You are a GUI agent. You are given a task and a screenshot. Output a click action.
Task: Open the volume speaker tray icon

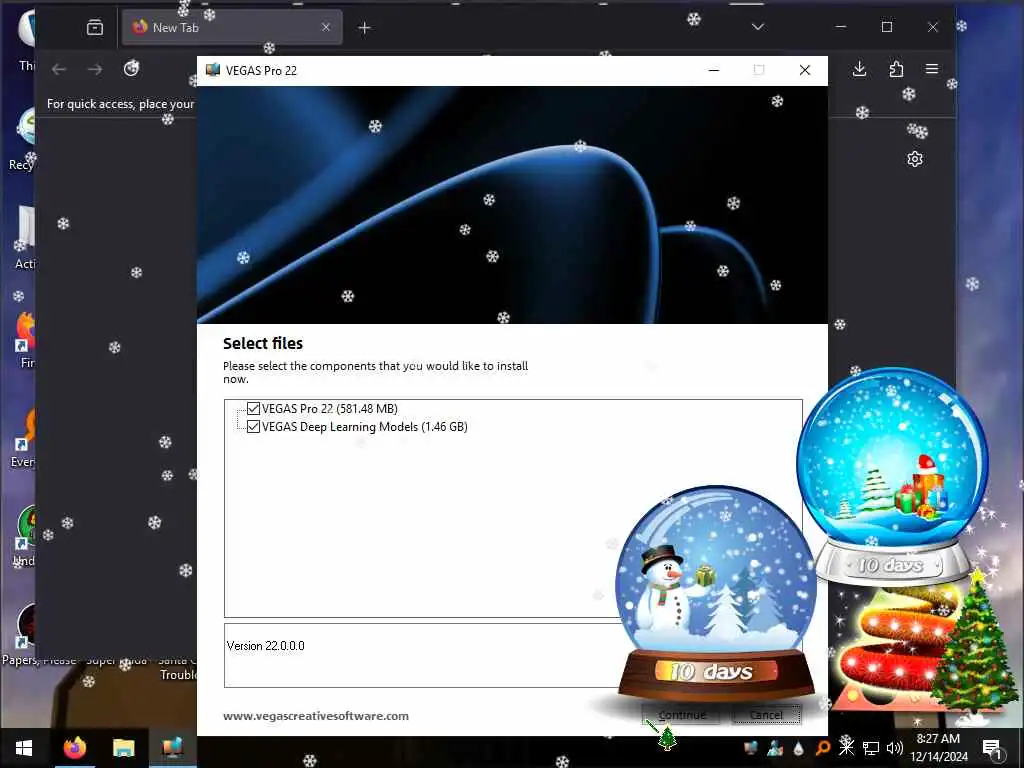(894, 748)
